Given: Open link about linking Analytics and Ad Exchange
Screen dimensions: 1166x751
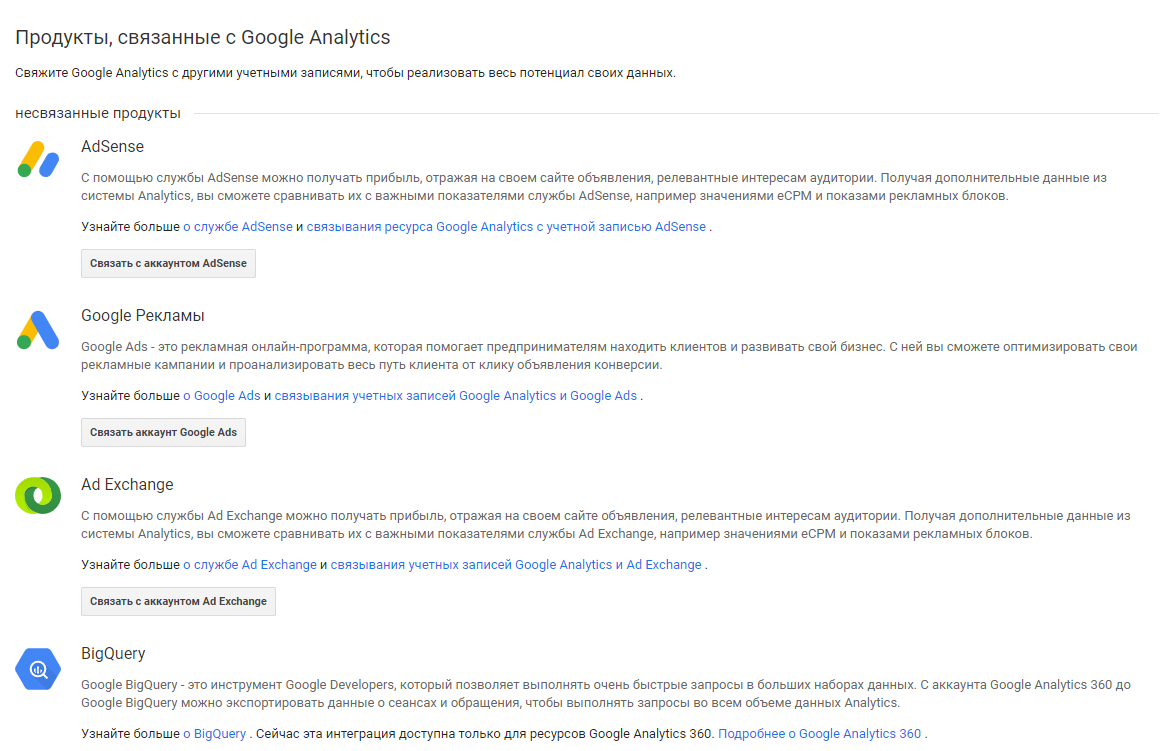Looking at the screenshot, I should (x=516, y=565).
